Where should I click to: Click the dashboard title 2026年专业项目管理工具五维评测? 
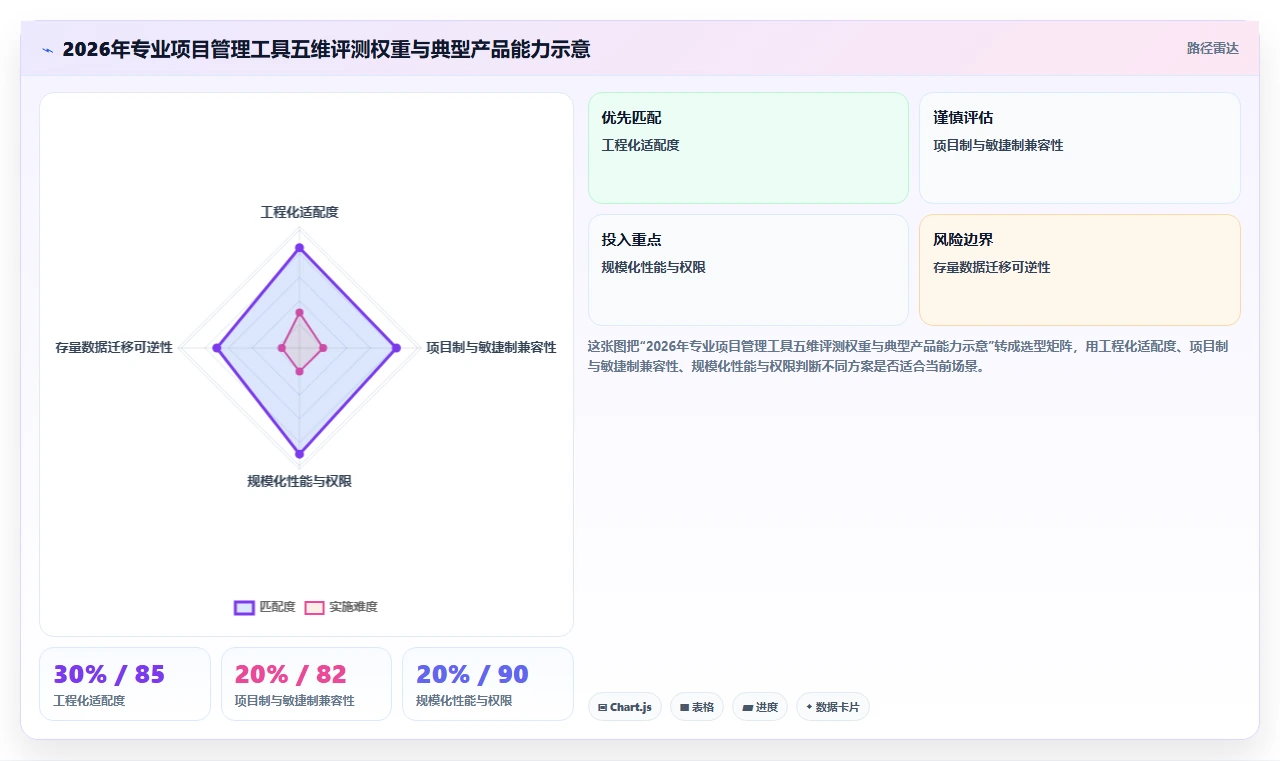(326, 49)
